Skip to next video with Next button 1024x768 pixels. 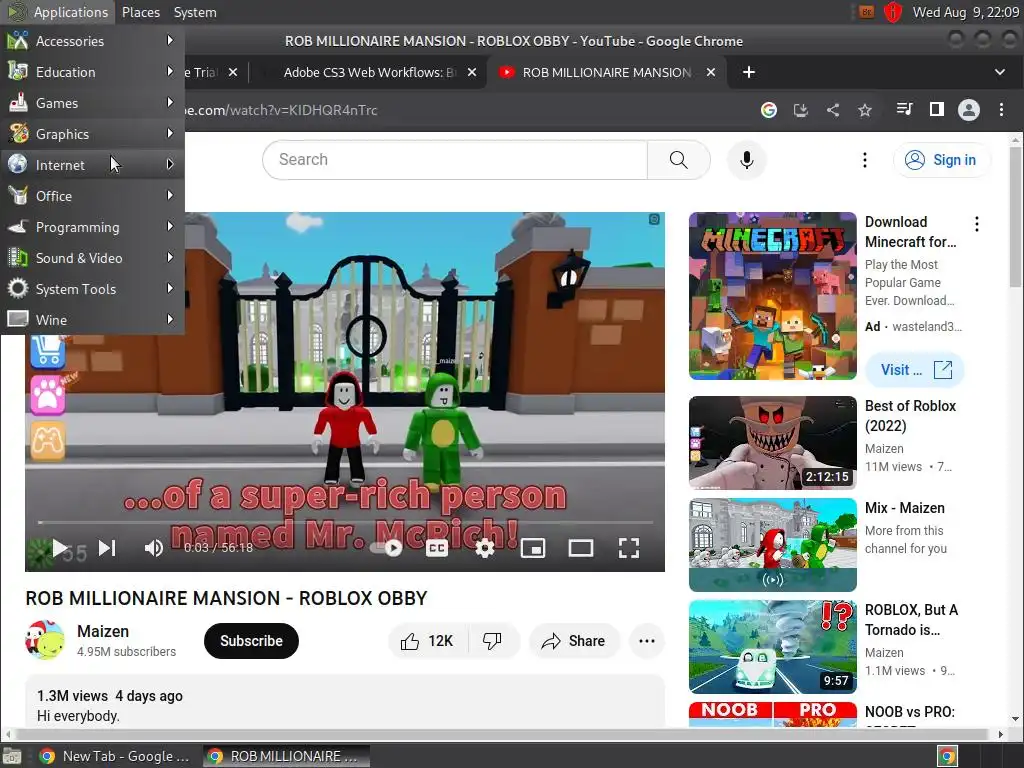pos(107,548)
